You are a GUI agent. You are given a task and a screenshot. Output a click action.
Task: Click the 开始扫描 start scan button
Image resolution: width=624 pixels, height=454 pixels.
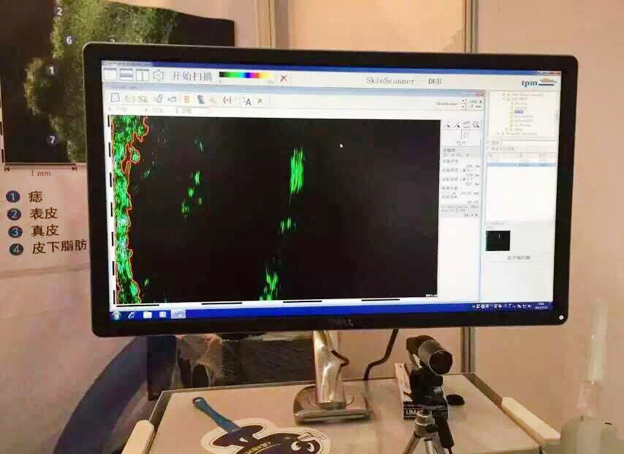point(192,76)
